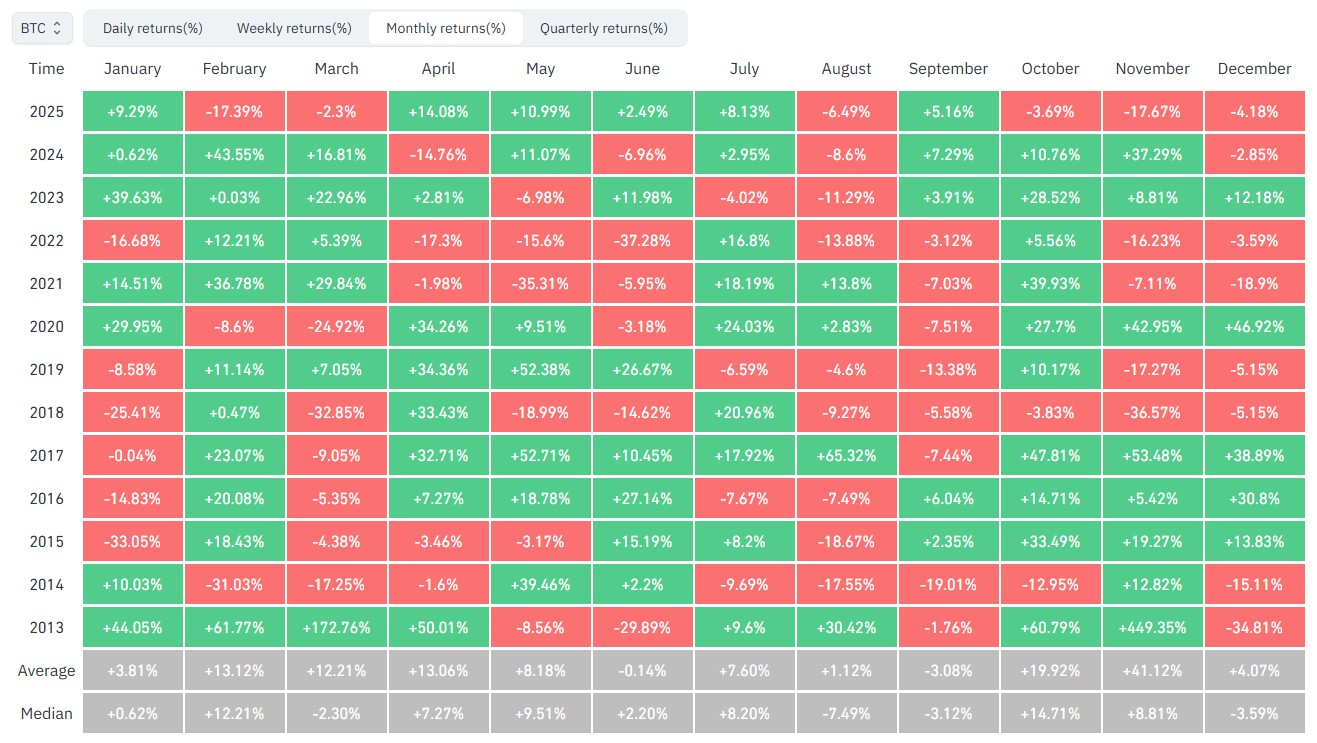Select the Monthly returns(%) tab
Viewport: 1317px width, 743px height.
(445, 28)
